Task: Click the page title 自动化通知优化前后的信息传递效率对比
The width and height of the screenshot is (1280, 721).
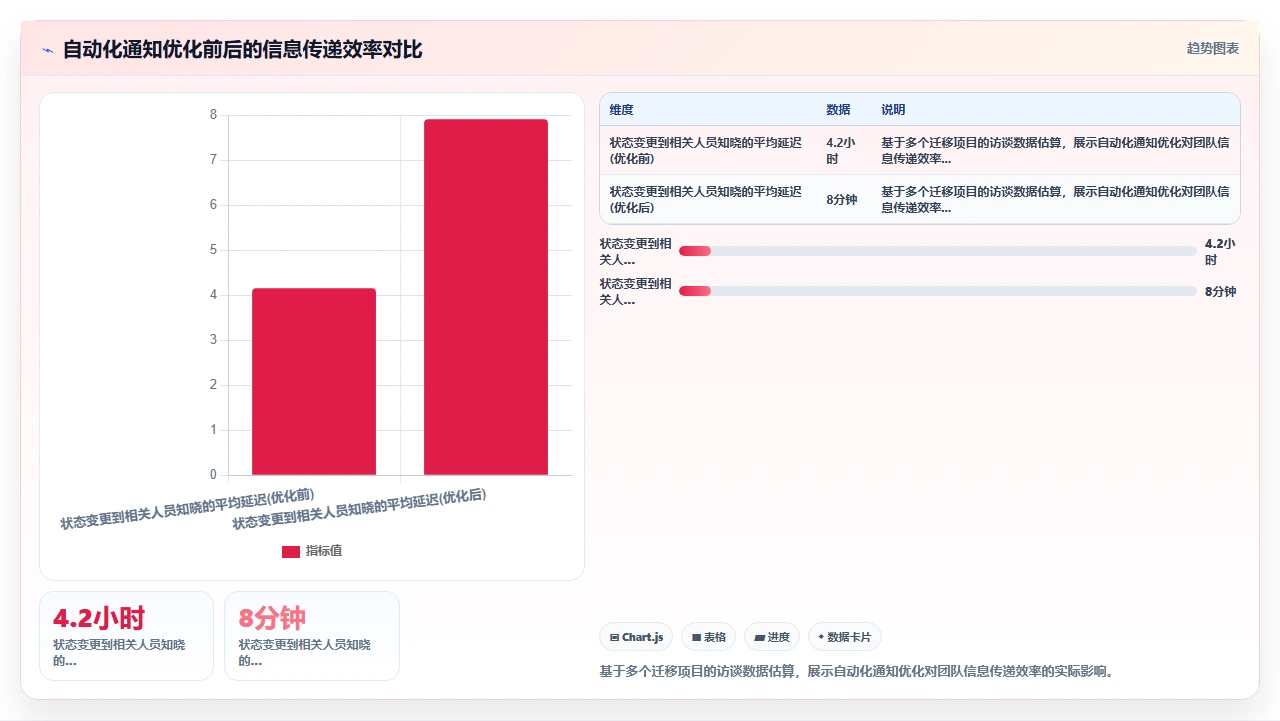Action: [x=243, y=50]
